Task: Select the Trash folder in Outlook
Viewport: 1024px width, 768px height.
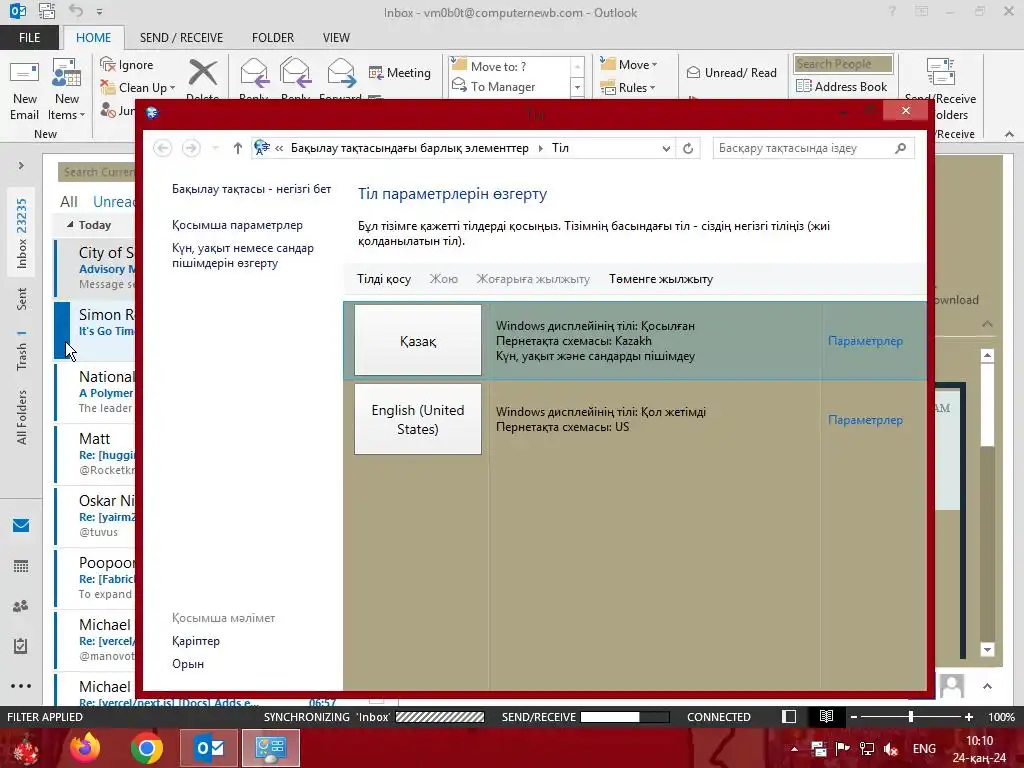Action: point(22,351)
